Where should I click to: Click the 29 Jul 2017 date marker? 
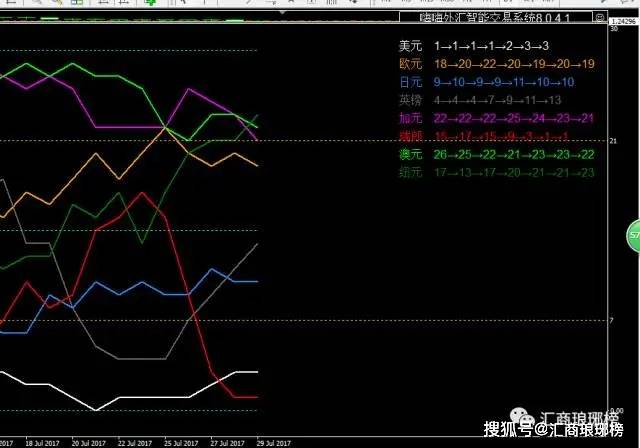point(271,441)
